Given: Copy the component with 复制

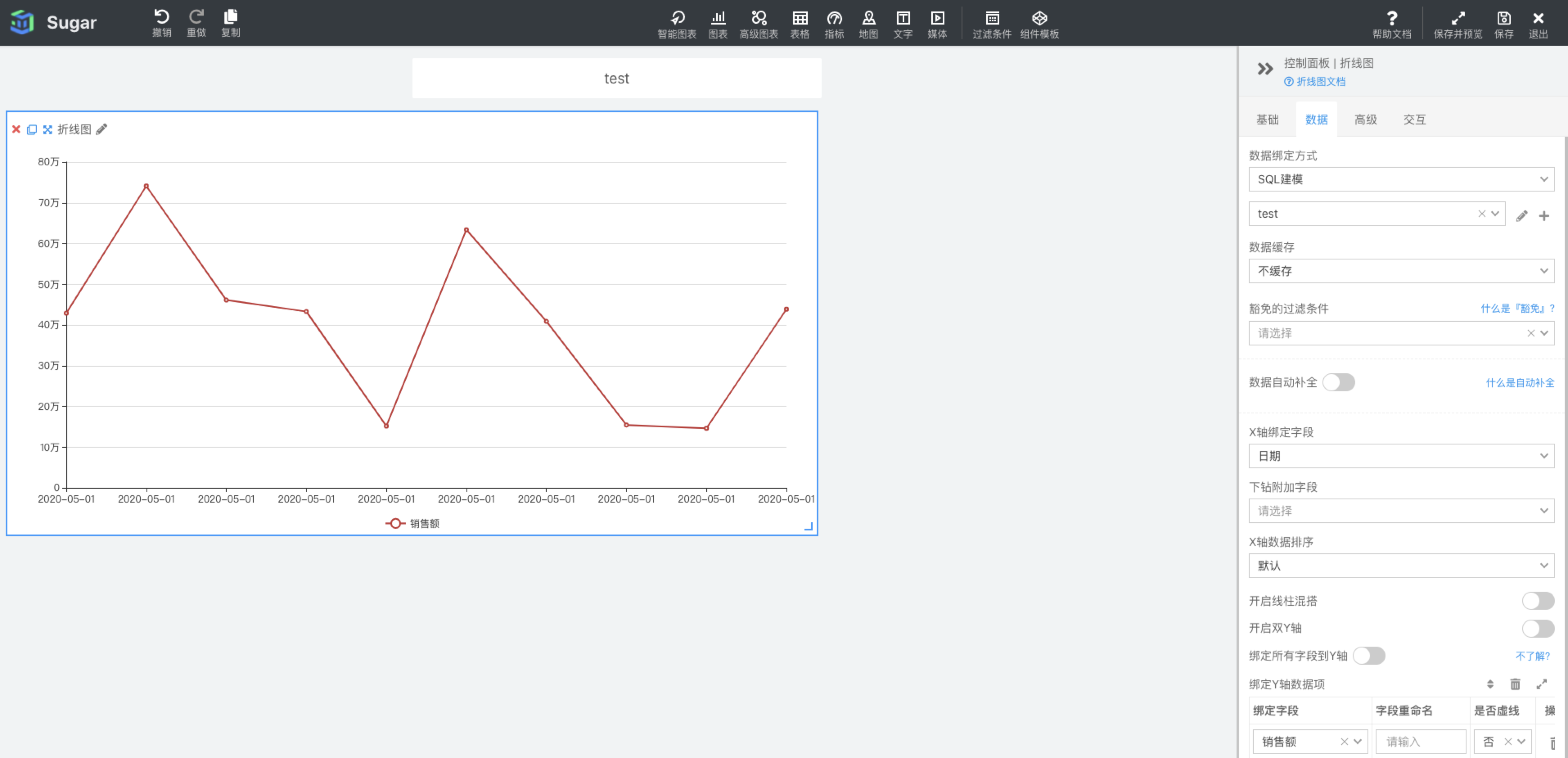Looking at the screenshot, I should (x=230, y=23).
